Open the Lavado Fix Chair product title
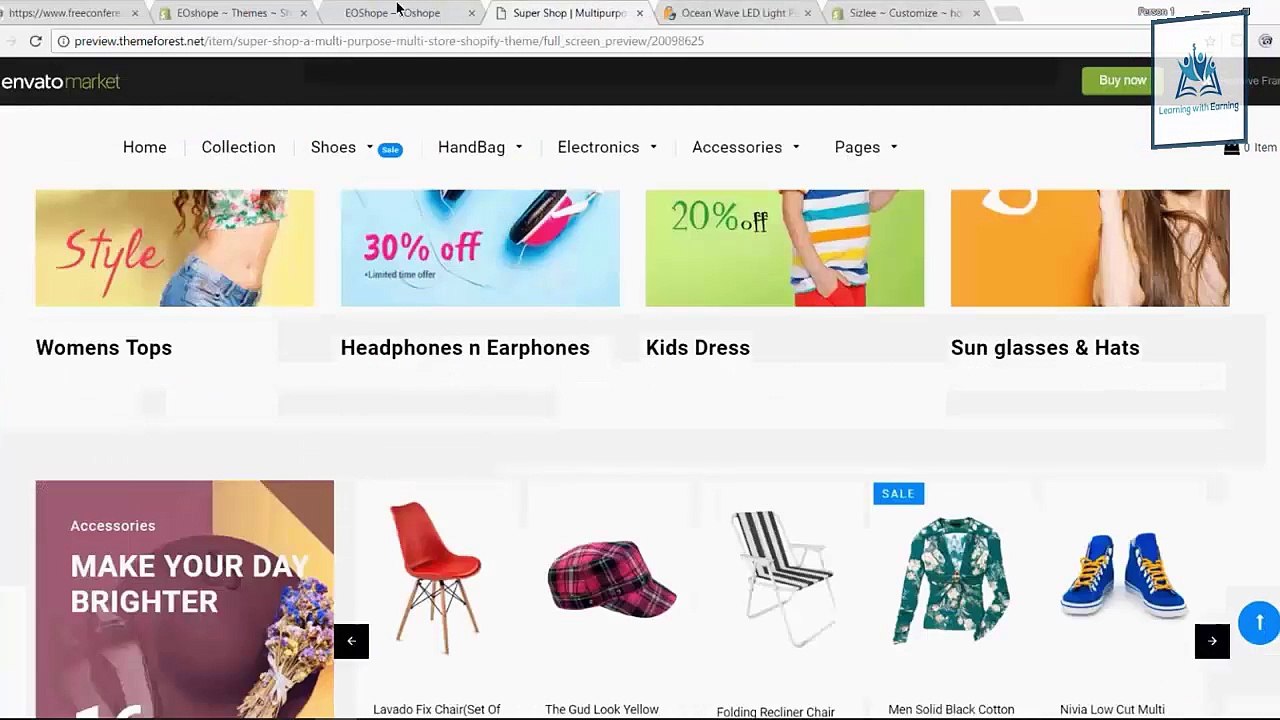Viewport: 1280px width, 720px height. click(437, 710)
